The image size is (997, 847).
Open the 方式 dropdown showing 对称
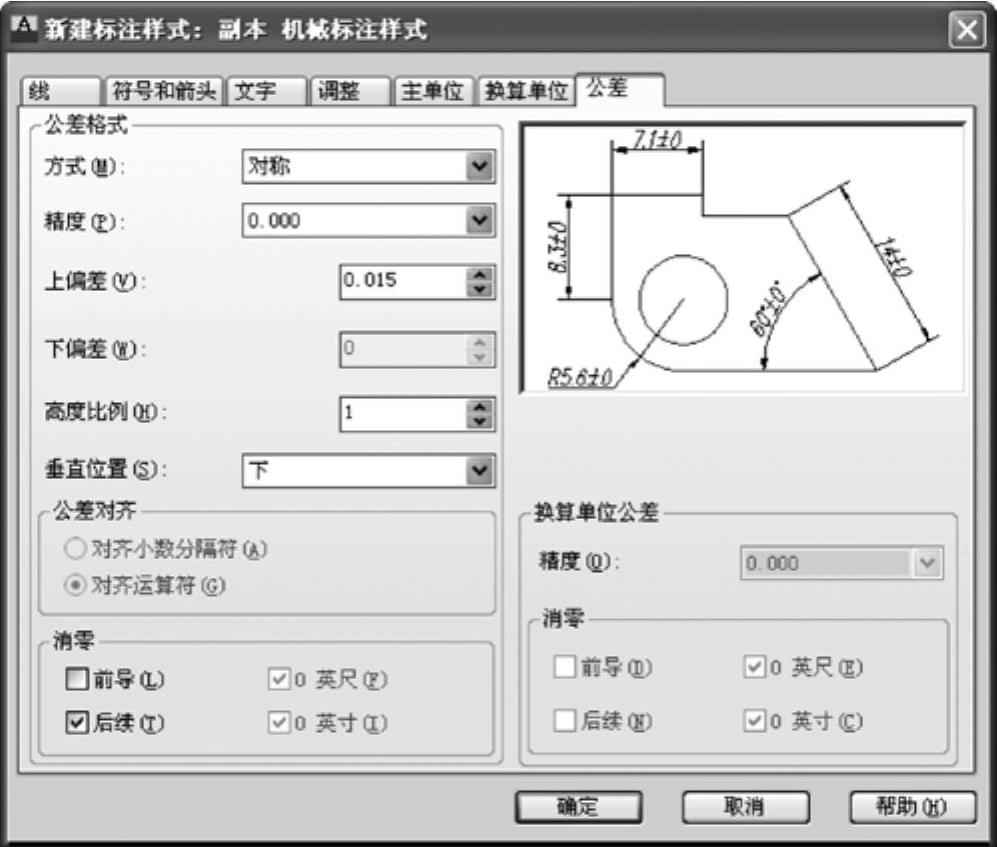pos(368,167)
